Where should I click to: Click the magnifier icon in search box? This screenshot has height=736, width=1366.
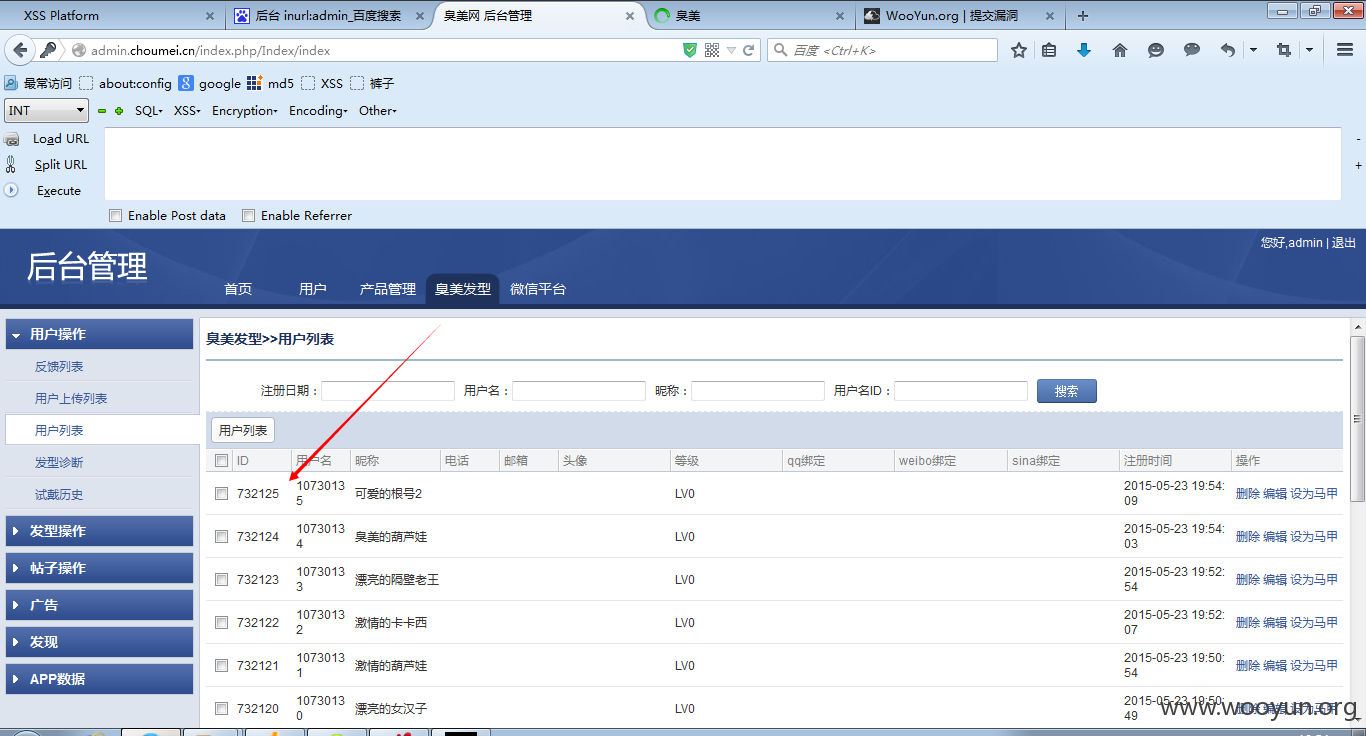pos(781,50)
